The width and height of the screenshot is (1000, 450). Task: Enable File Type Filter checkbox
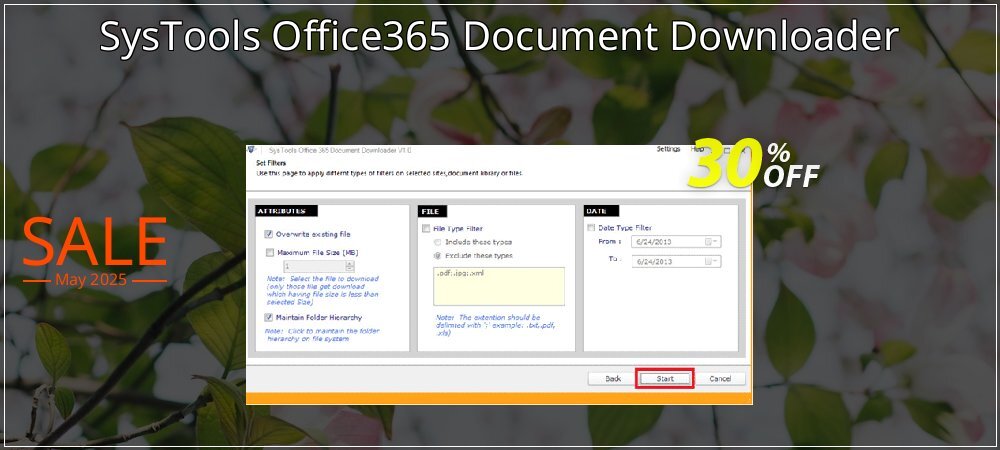426,228
